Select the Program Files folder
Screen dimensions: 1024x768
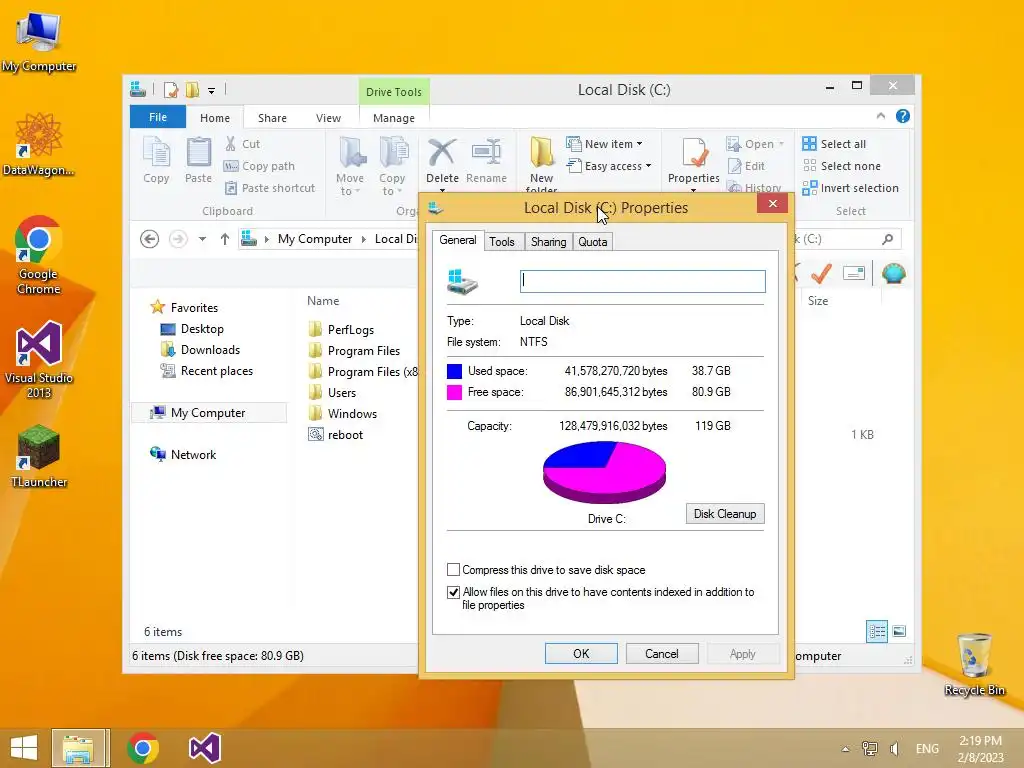point(364,351)
